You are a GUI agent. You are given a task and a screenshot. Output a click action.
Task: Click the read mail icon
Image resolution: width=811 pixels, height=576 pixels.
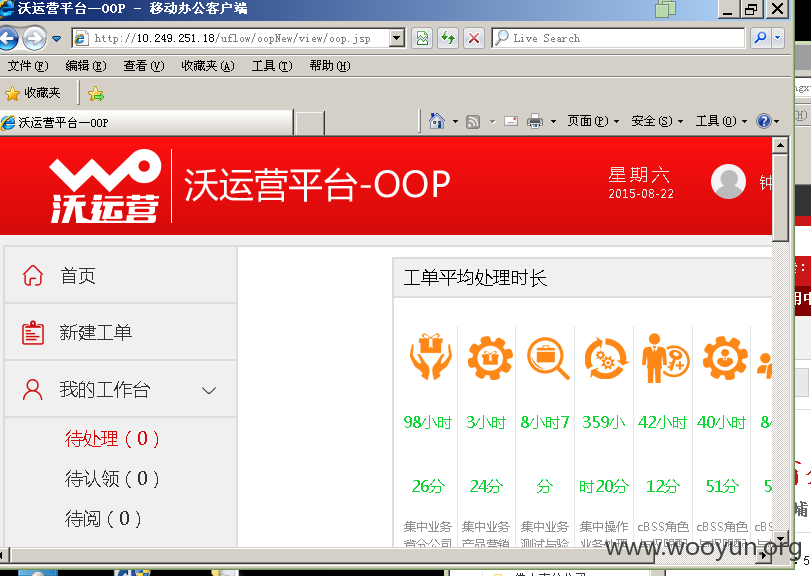click(x=511, y=121)
